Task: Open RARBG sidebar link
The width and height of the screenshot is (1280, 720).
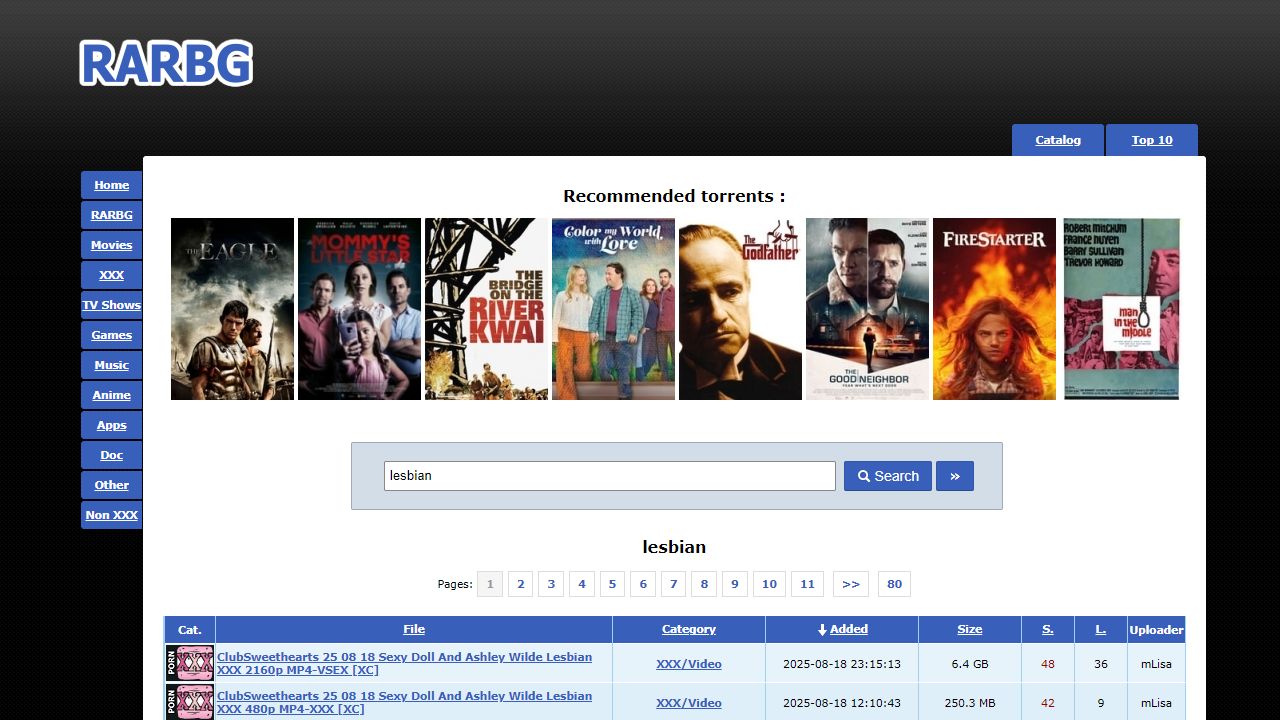Action: tap(112, 215)
